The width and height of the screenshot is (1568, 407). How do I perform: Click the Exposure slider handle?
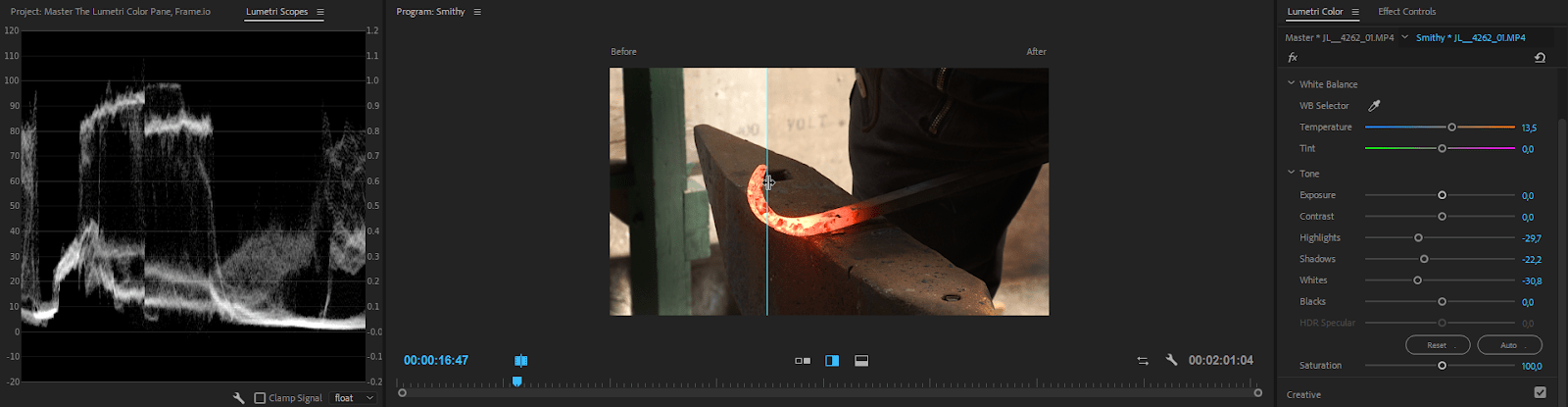1442,195
